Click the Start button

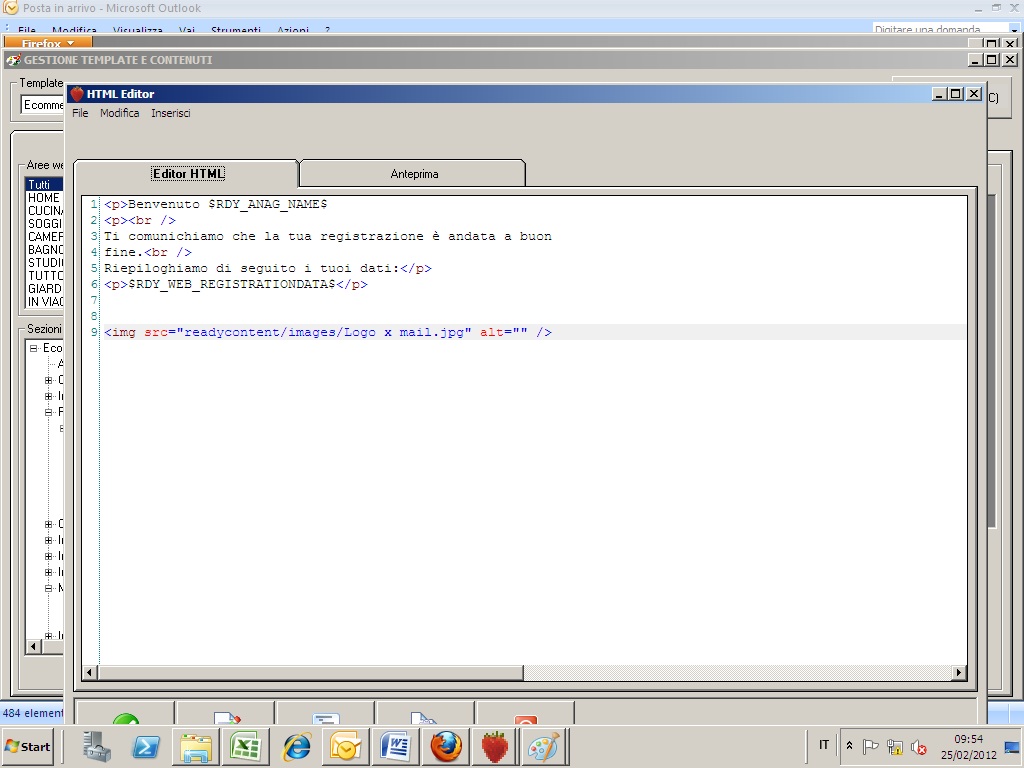(x=28, y=746)
